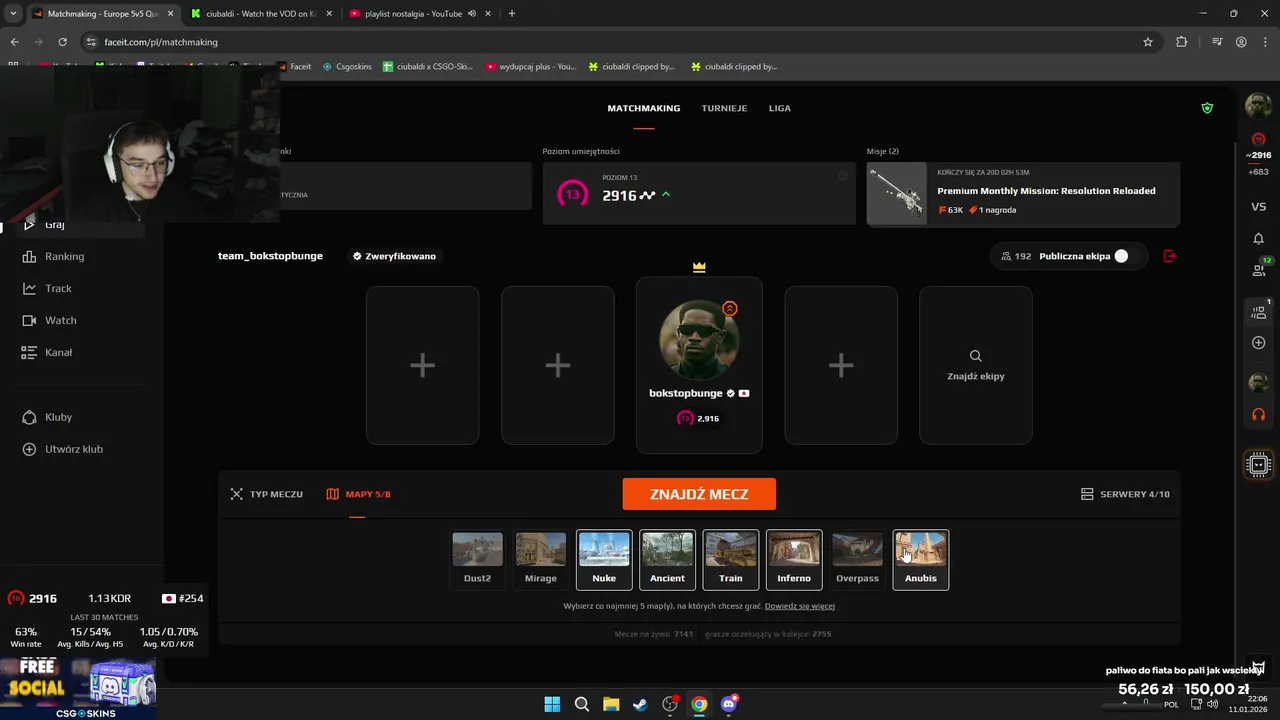Viewport: 1280px width, 720px height.
Task: Open the Csgoskins bookmark
Action: [x=347, y=66]
